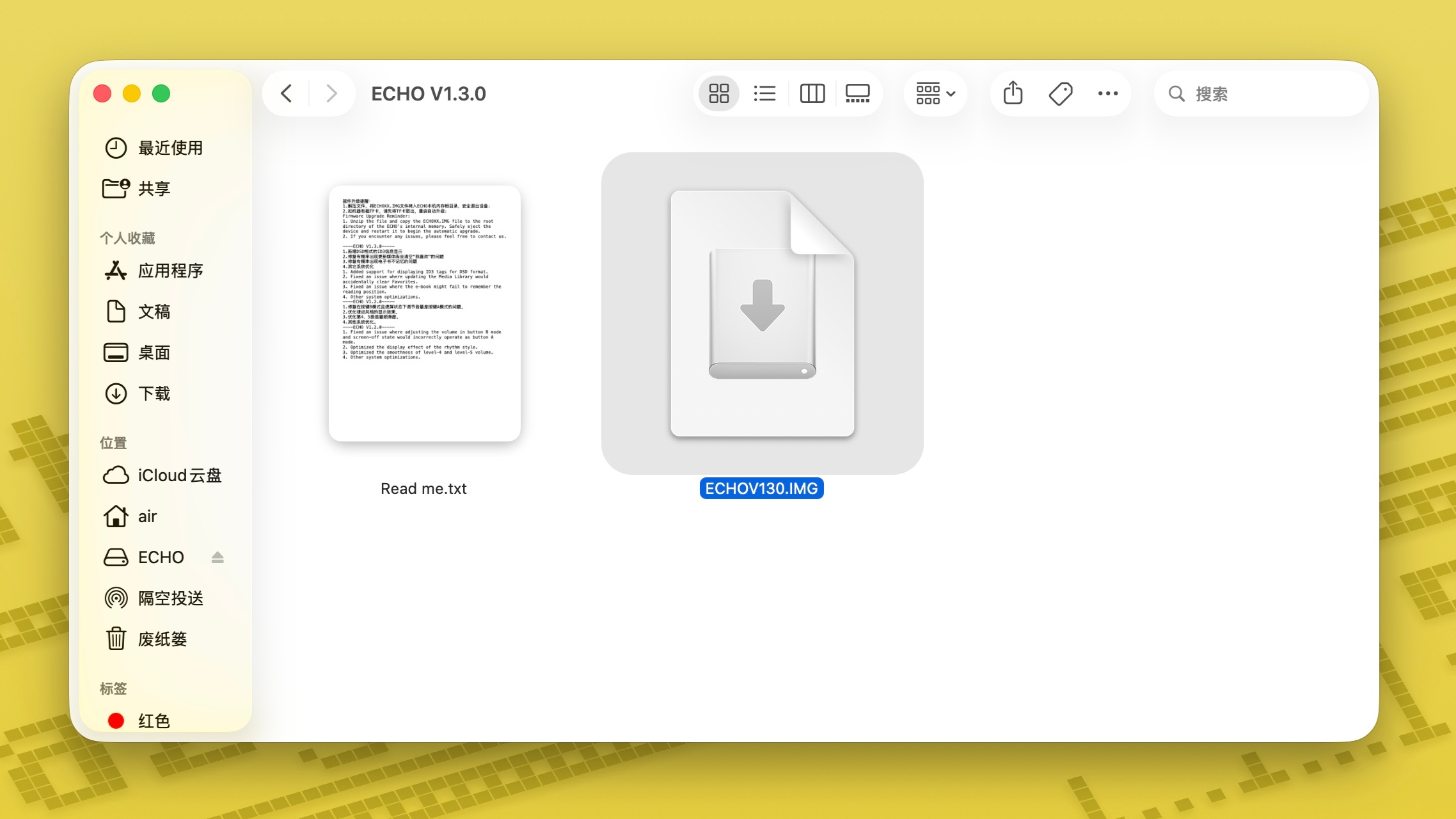Viewport: 1456px width, 819px height.
Task: Click the search field
Action: 1273,93
